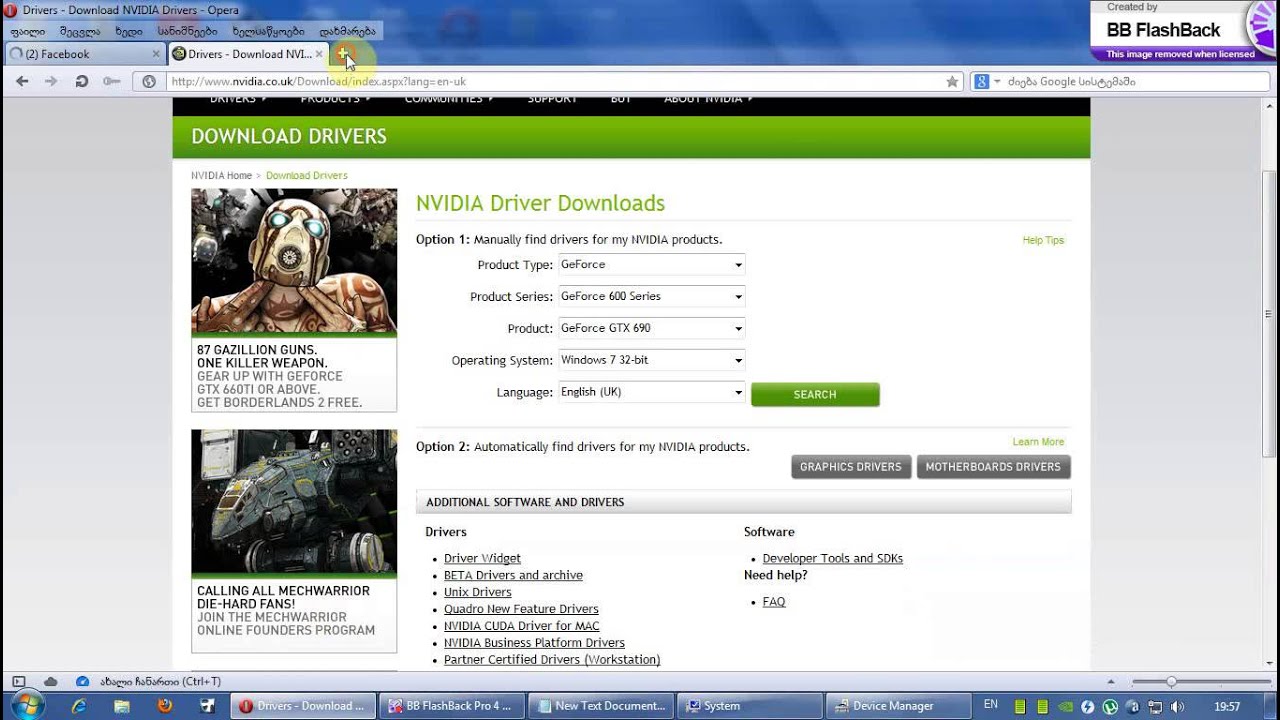Open the Driver Widget link
Image resolution: width=1280 pixels, height=720 pixels.
point(482,559)
